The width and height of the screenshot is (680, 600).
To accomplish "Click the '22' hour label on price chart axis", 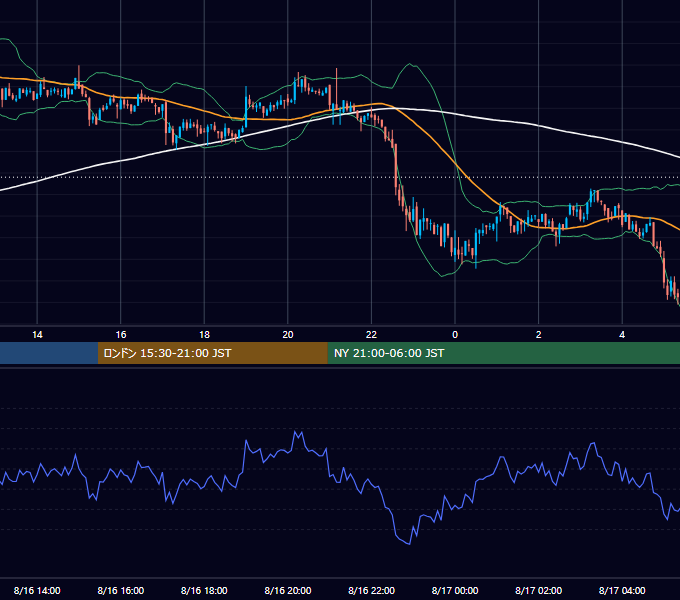I will coord(371,335).
